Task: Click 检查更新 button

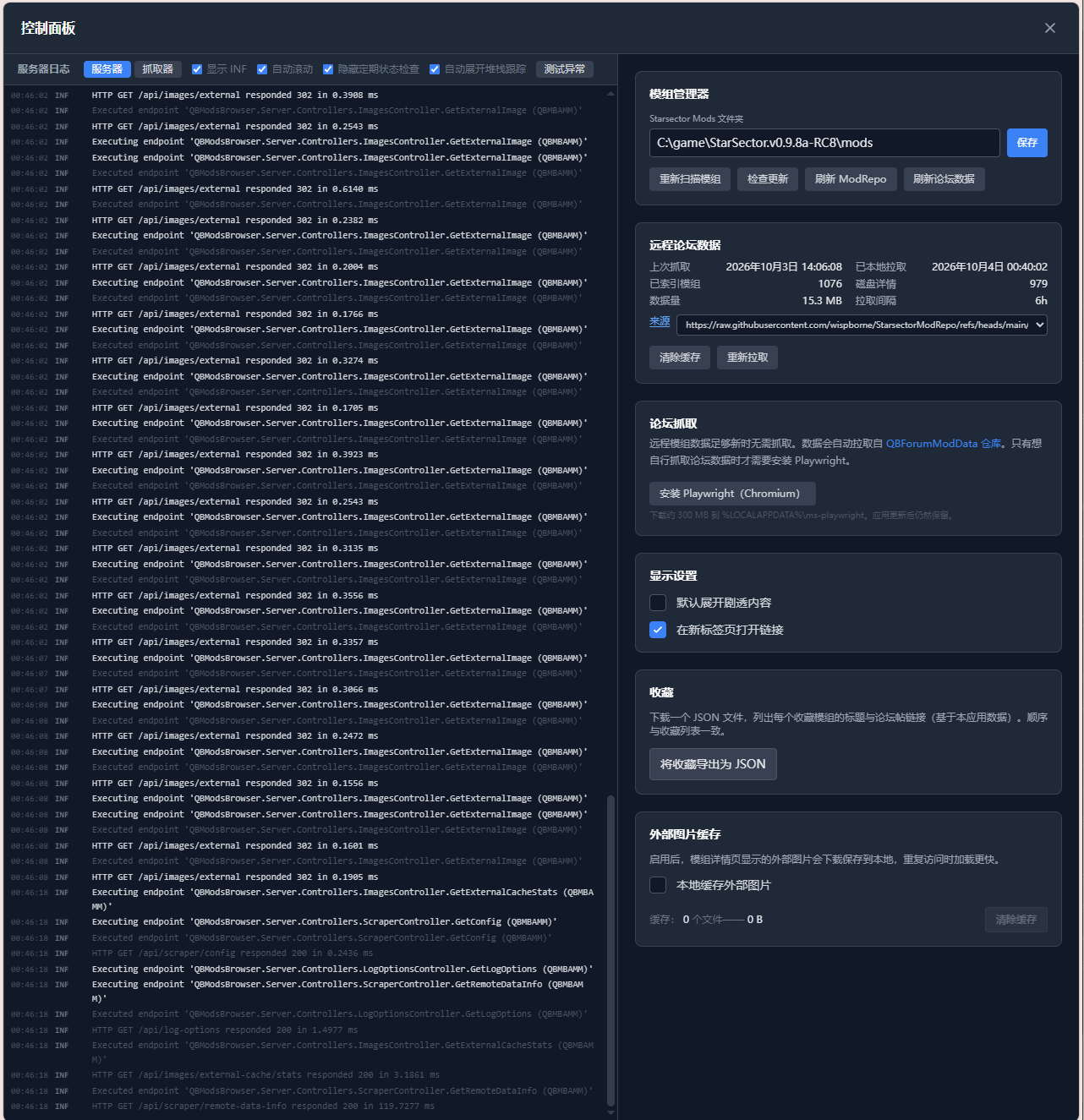Action: 768,179
